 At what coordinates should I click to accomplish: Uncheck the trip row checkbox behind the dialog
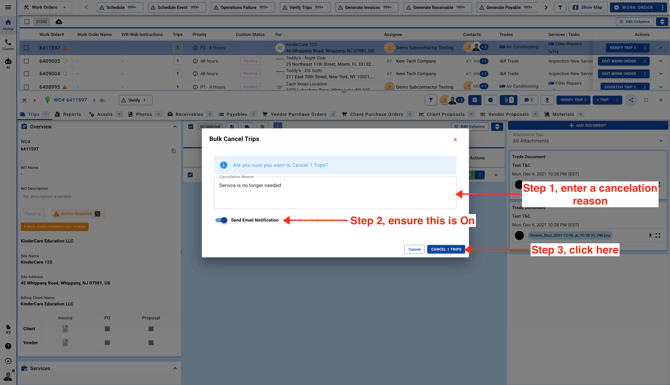[x=190, y=175]
